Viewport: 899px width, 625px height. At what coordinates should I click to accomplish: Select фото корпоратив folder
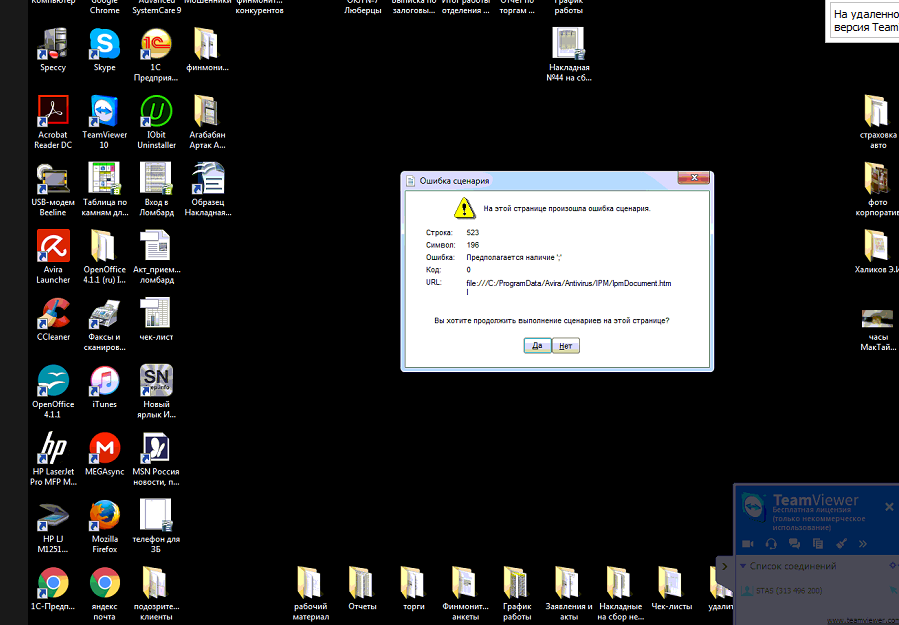(878, 189)
